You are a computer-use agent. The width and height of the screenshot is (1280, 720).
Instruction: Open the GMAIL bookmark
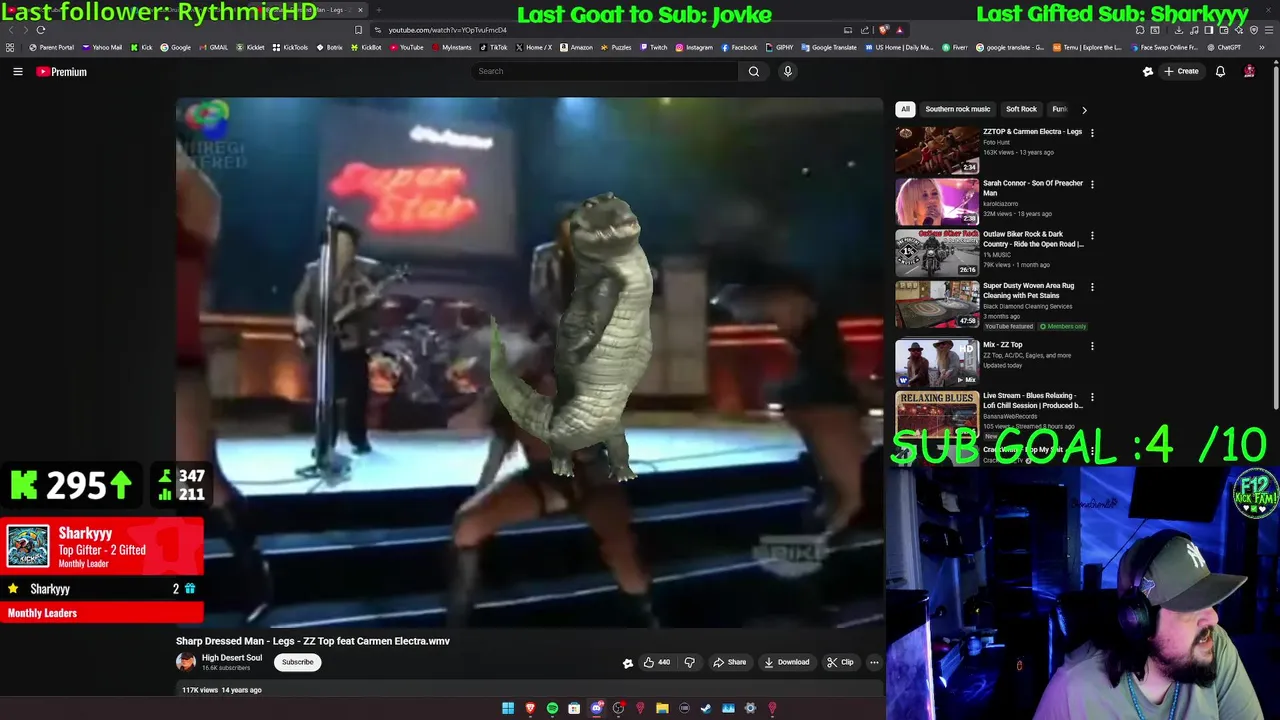click(x=213, y=47)
